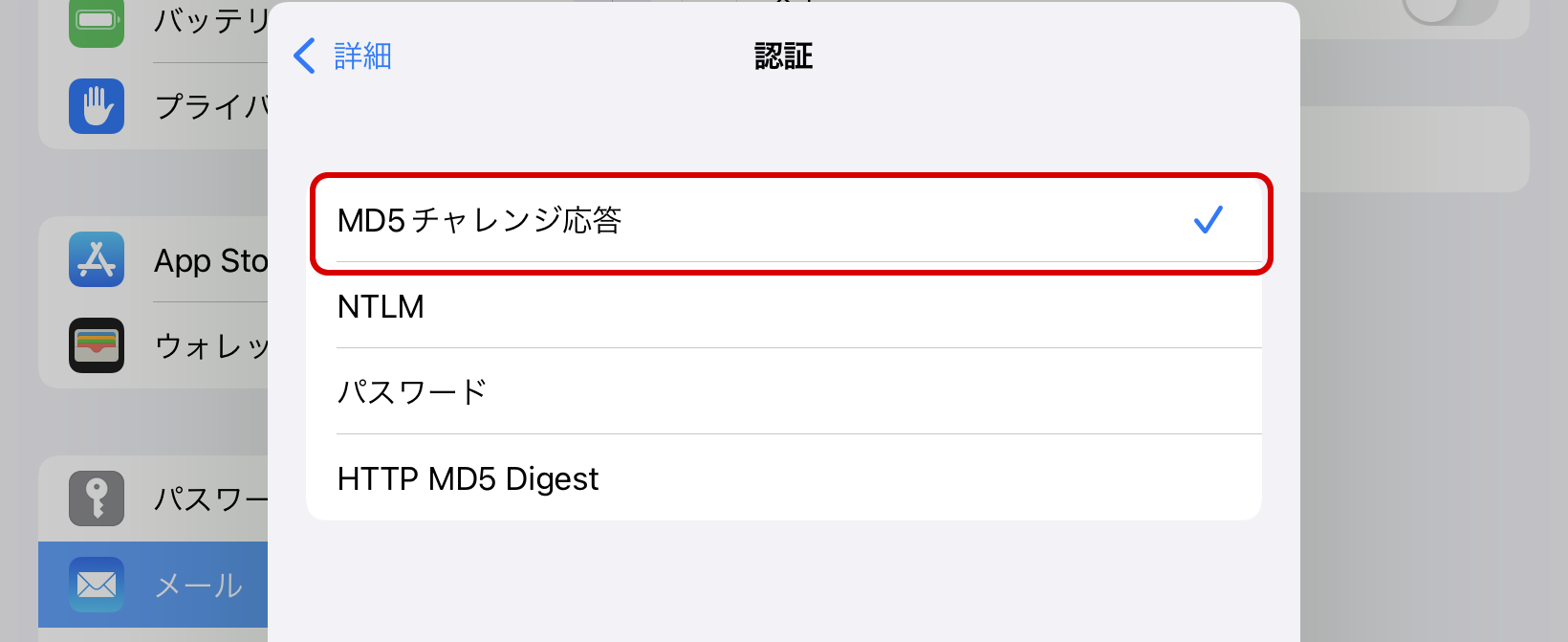Select the Mail envelope icon
The image size is (1568, 642).
[x=97, y=585]
